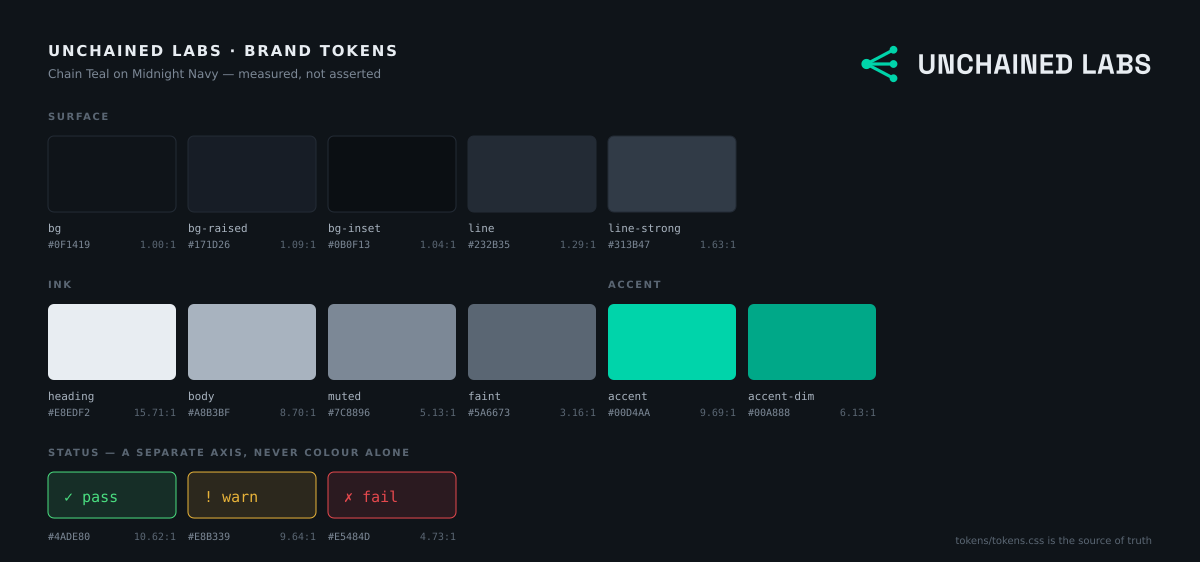This screenshot has width=1200, height=562.
Task: Click the Unchained Labs logo icon
Action: click(880, 64)
